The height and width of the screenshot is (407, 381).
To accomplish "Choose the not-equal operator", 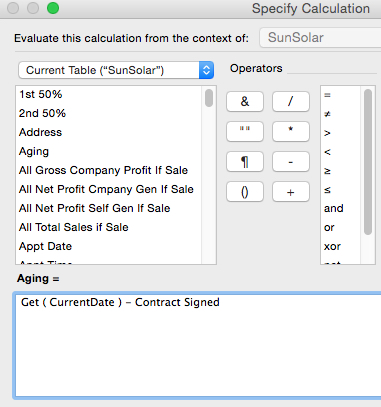I will 327,114.
